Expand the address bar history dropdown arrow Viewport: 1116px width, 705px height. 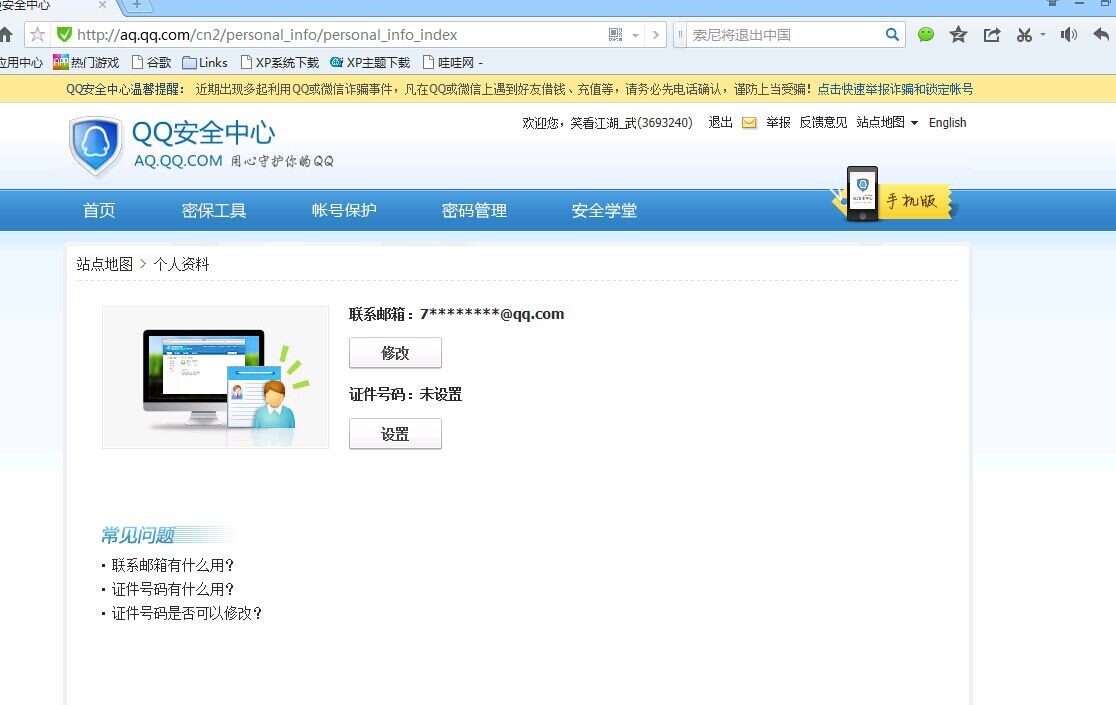point(636,35)
